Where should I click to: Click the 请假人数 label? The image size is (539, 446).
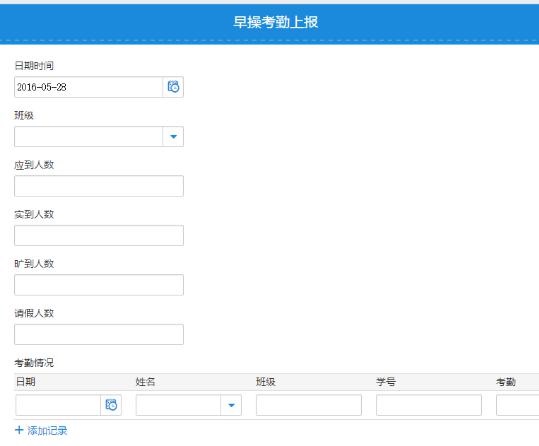coord(34,313)
